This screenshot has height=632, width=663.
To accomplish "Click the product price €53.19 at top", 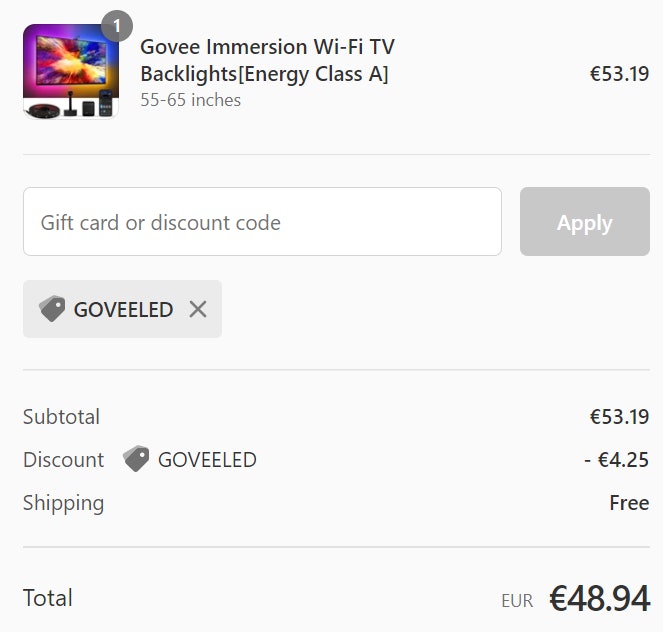I will pos(619,73).
